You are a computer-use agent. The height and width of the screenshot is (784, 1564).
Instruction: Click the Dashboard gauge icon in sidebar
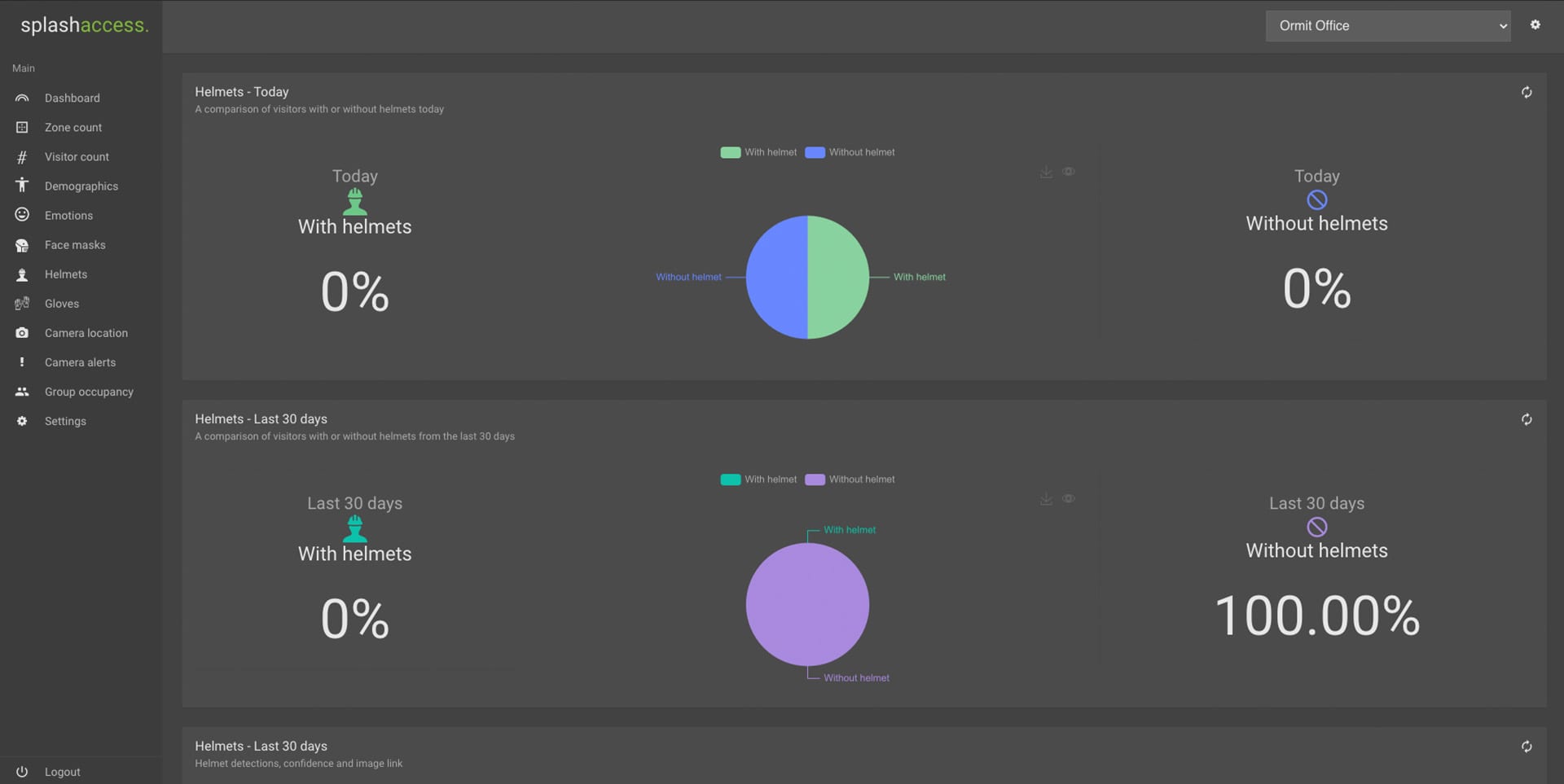coord(22,98)
